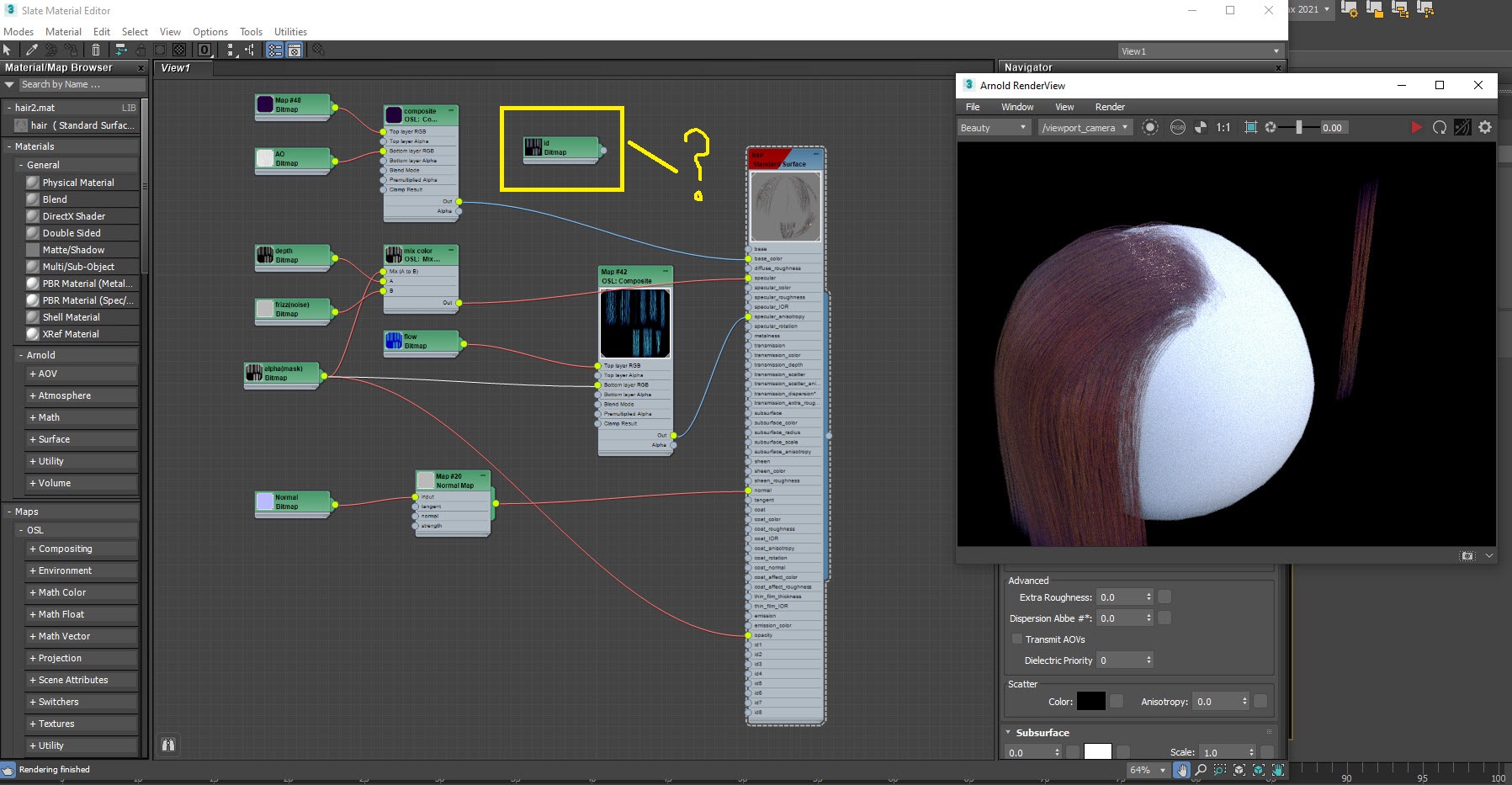Open the Tools menu

coord(251,31)
